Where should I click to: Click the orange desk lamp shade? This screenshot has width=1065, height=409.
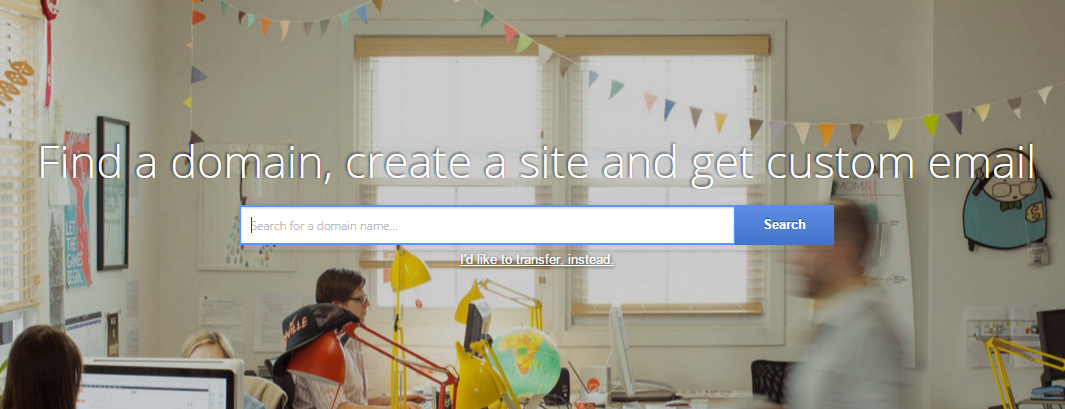pos(314,355)
